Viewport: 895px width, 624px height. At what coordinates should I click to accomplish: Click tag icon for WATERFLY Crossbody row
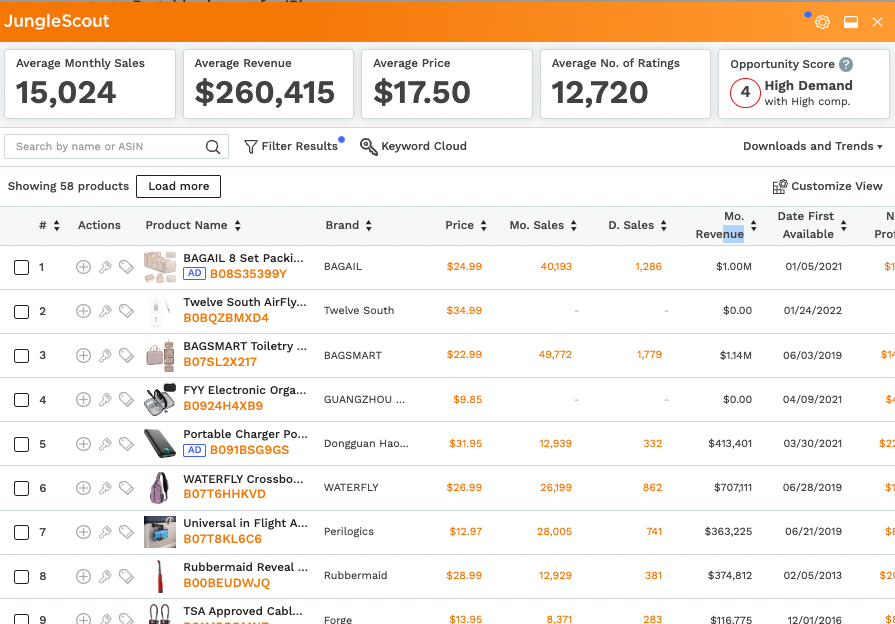[126, 488]
